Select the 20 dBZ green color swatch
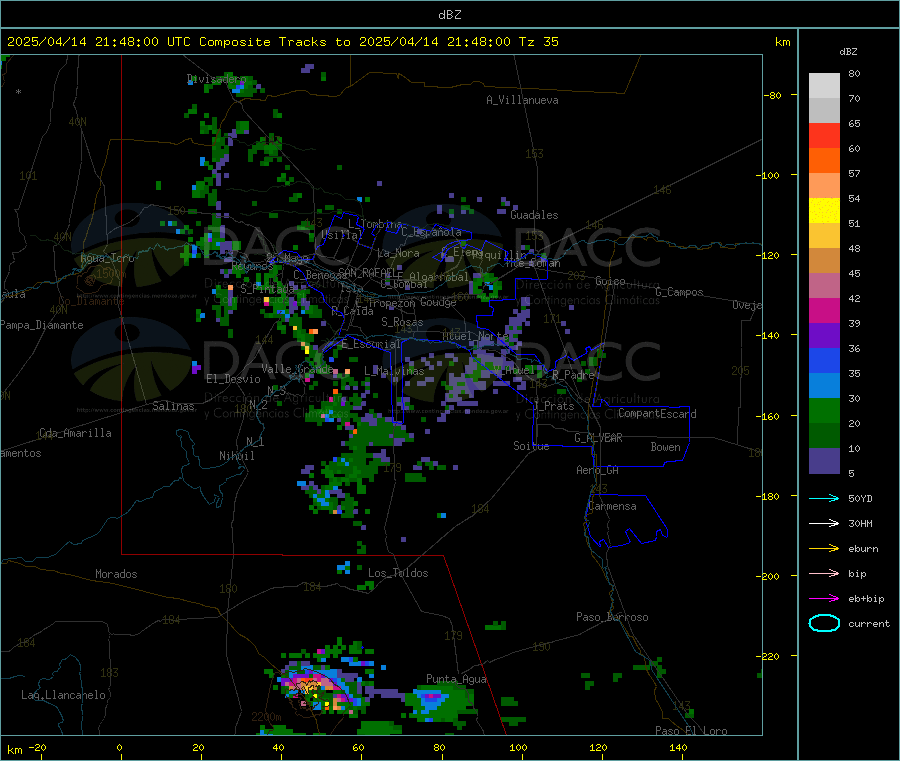 [824, 410]
